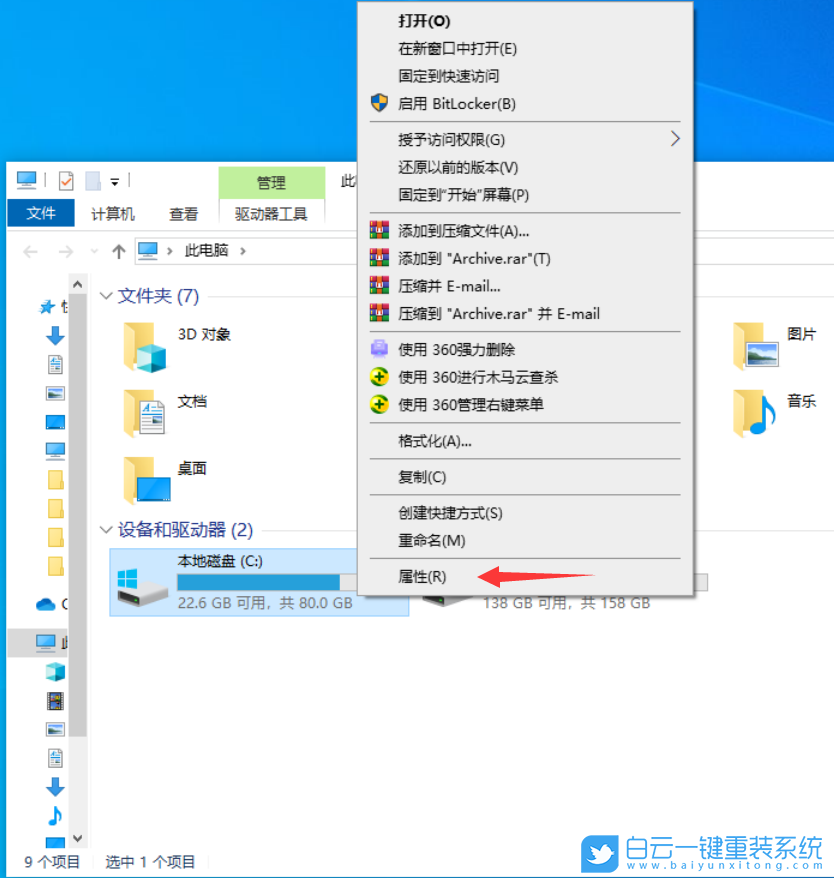Click the up arrow navigation icon

pos(119,251)
